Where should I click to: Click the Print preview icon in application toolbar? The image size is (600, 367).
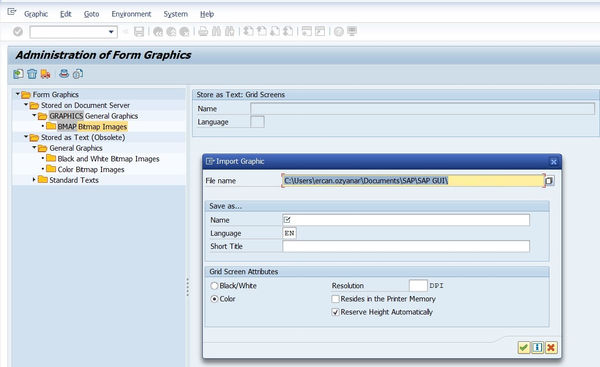64,74
